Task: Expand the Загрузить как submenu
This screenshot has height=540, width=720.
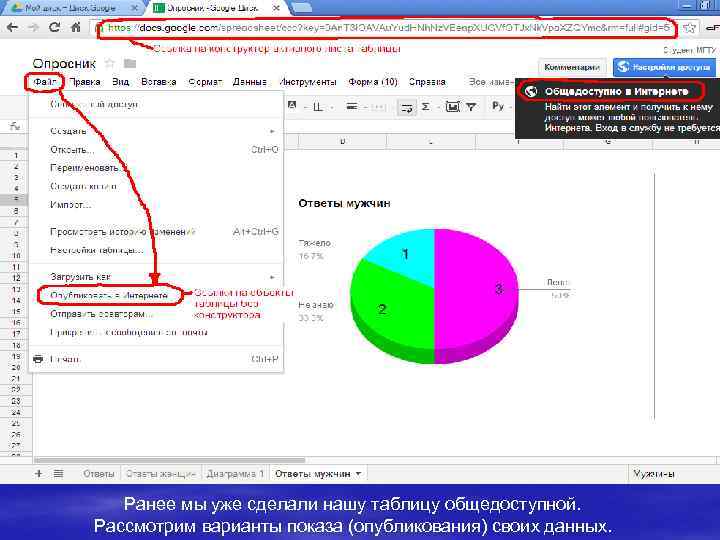Action: [x=156, y=277]
